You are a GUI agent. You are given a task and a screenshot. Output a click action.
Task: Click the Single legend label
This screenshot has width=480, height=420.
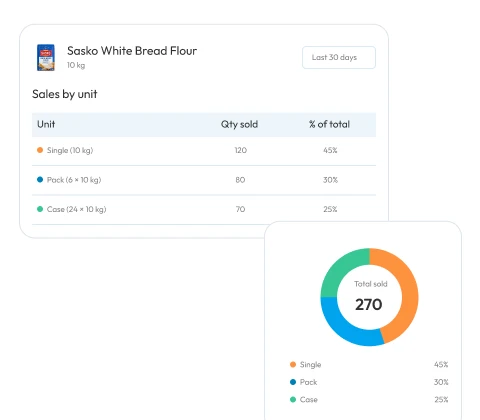310,365
